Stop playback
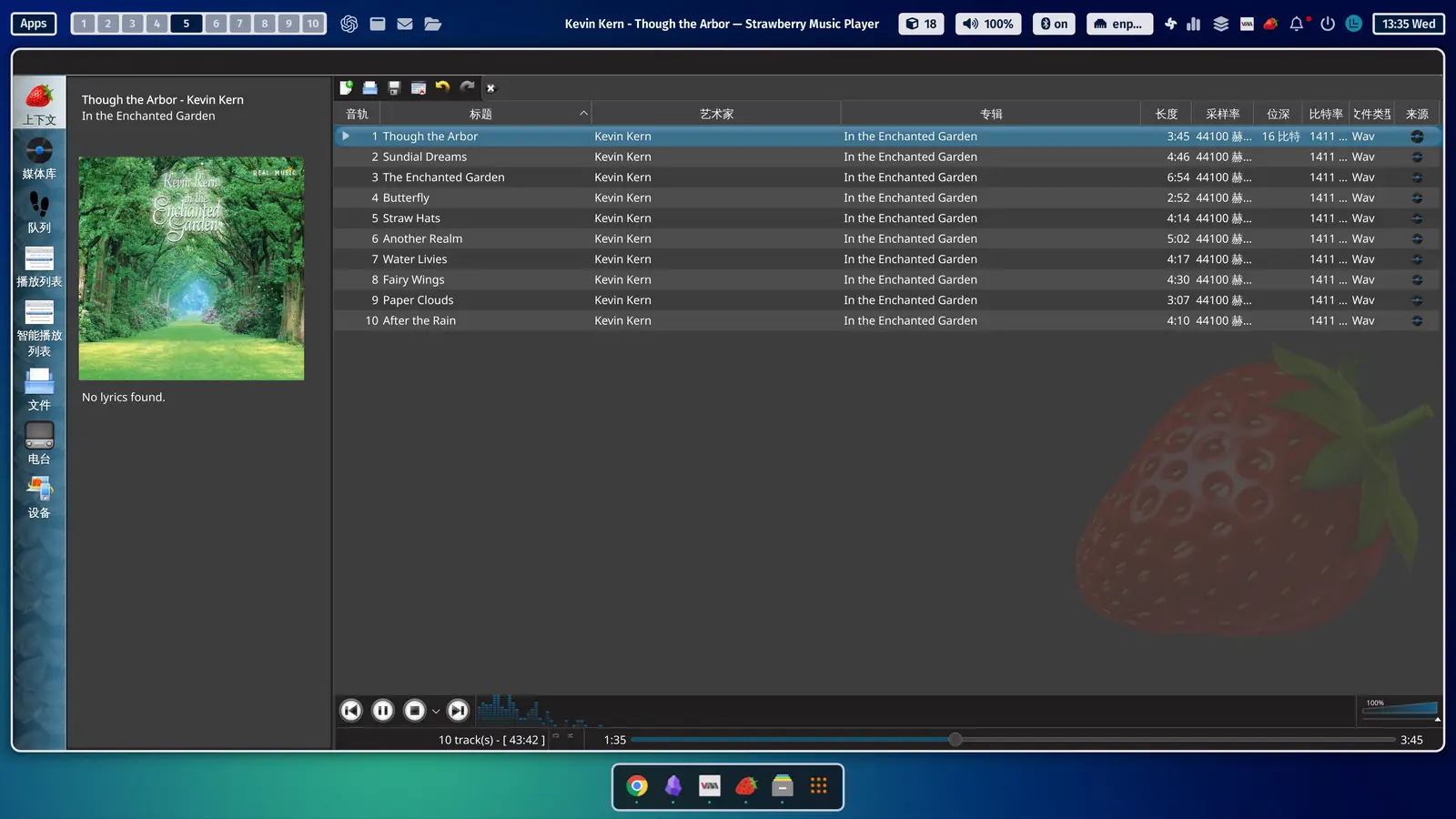The image size is (1456, 819). coord(415,711)
